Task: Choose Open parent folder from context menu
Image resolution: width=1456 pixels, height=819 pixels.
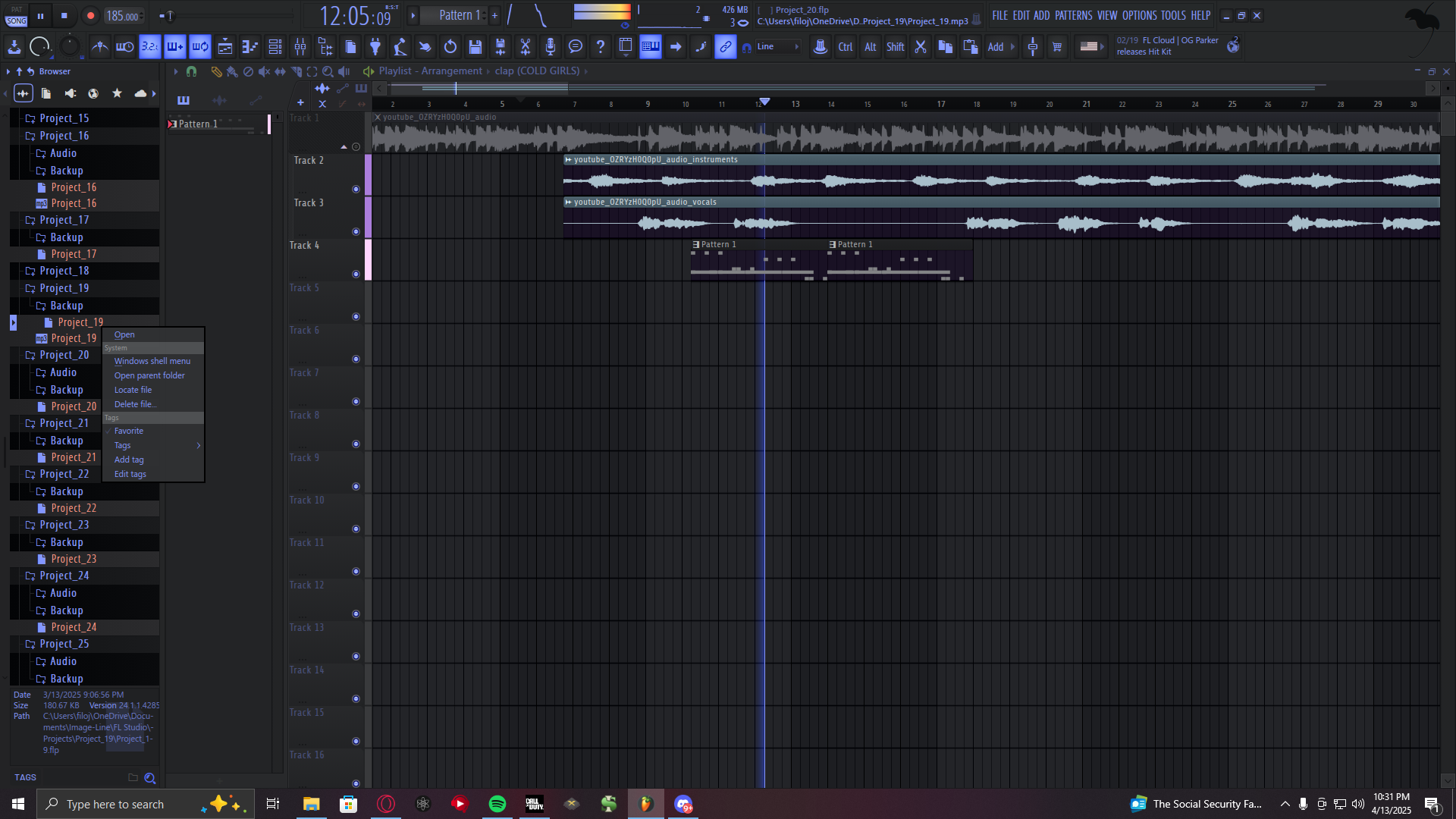Action: (x=149, y=375)
